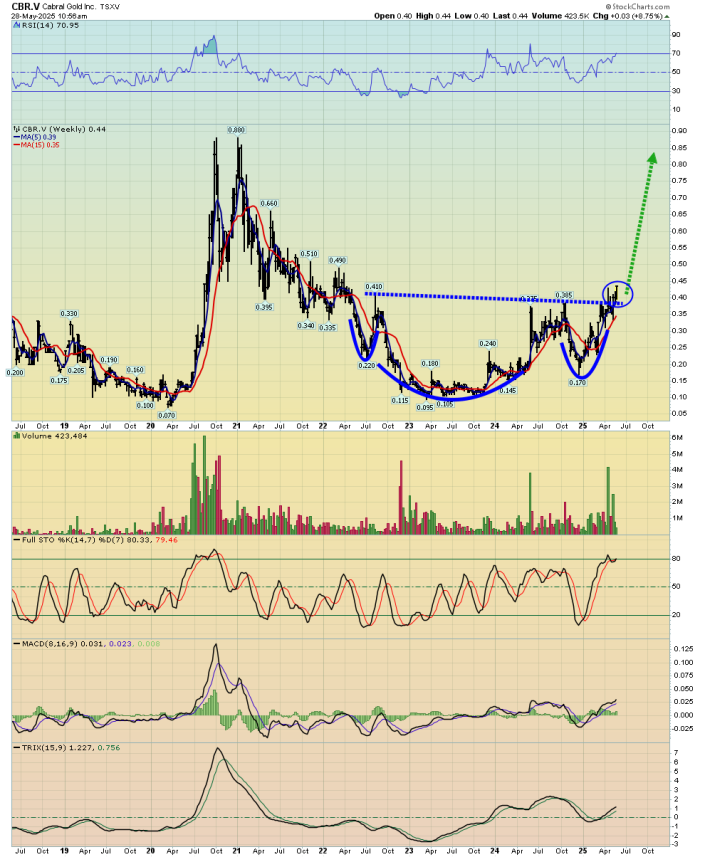The image size is (705, 857).
Task: Click the 0.190 price label
Action: tap(109, 360)
